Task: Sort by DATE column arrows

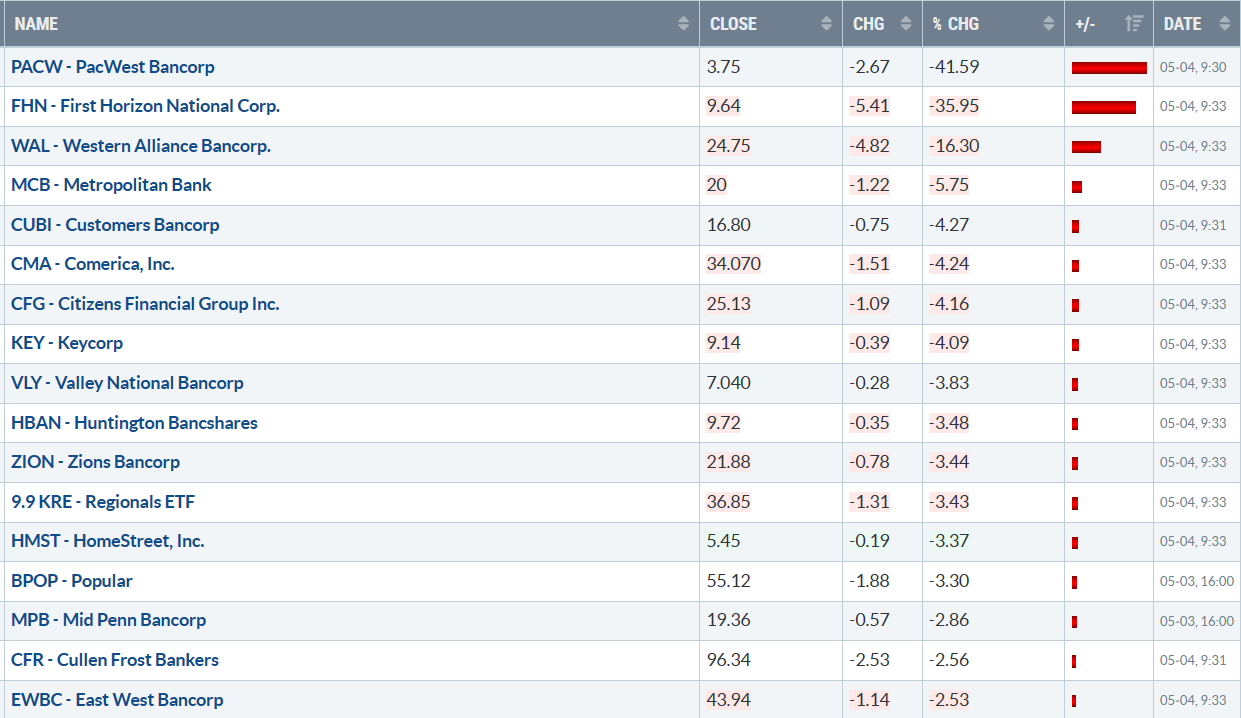Action: pyautogui.click(x=1224, y=24)
